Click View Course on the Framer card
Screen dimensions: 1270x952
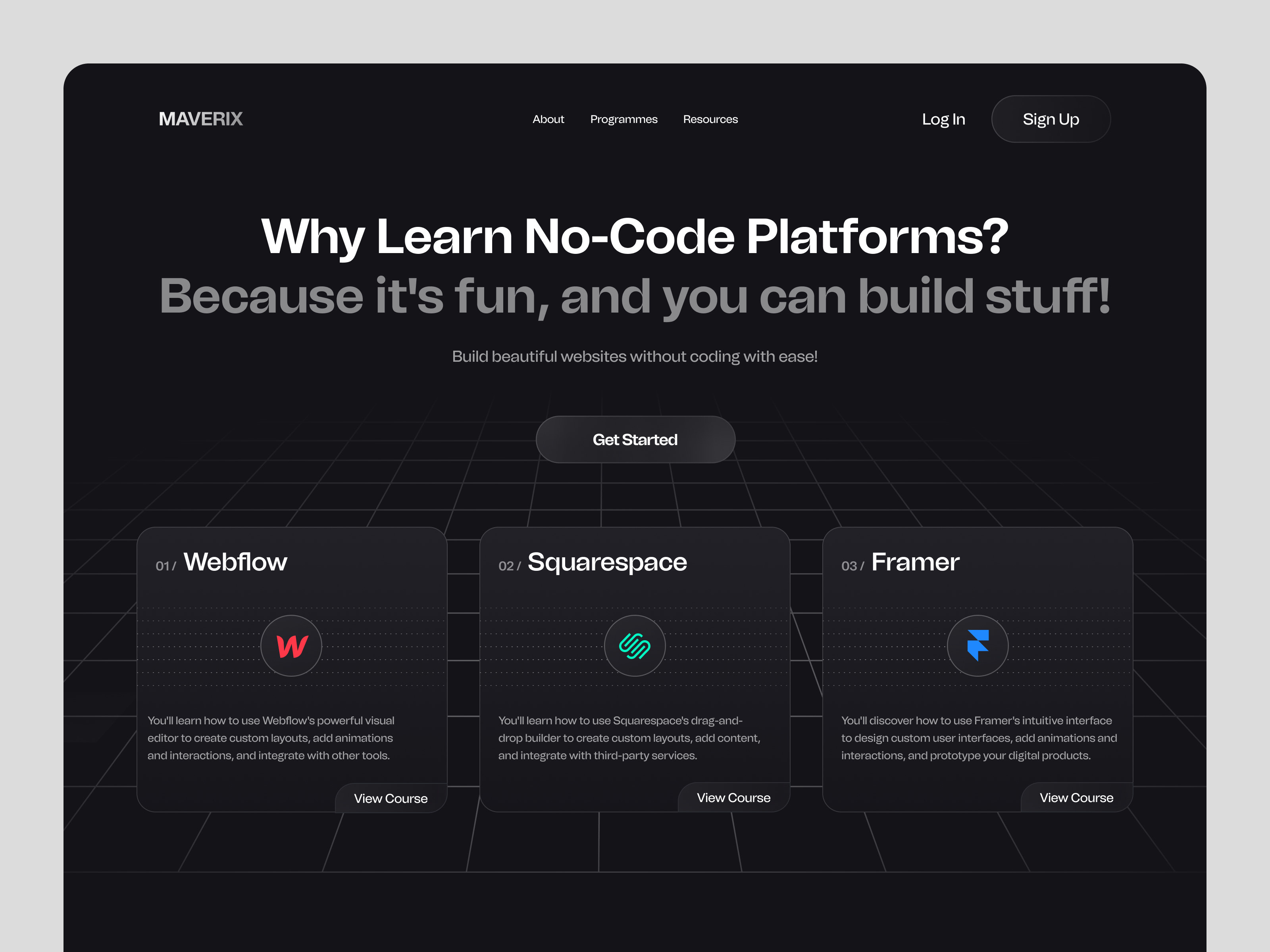point(1076,798)
